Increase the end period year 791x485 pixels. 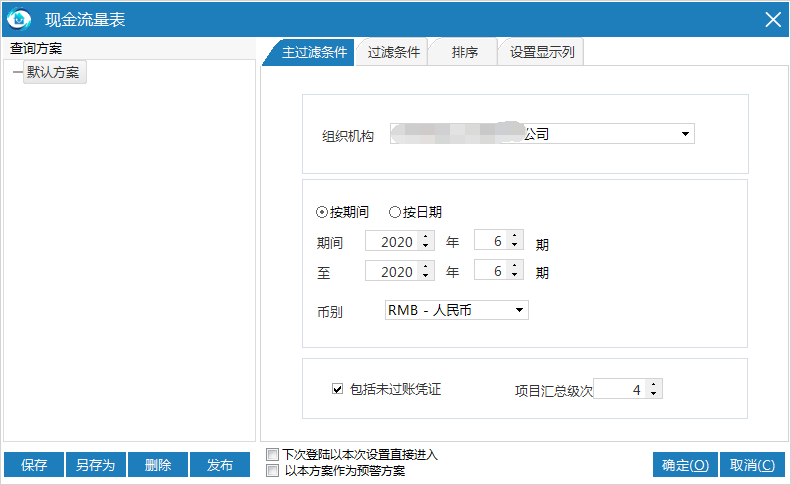coord(426,266)
